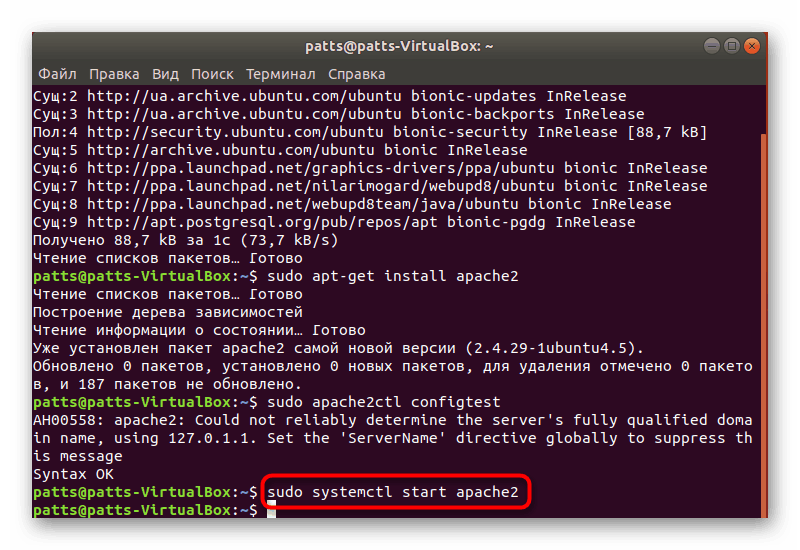Click the 'sudo apache2ctl configtest' command text

[384, 402]
